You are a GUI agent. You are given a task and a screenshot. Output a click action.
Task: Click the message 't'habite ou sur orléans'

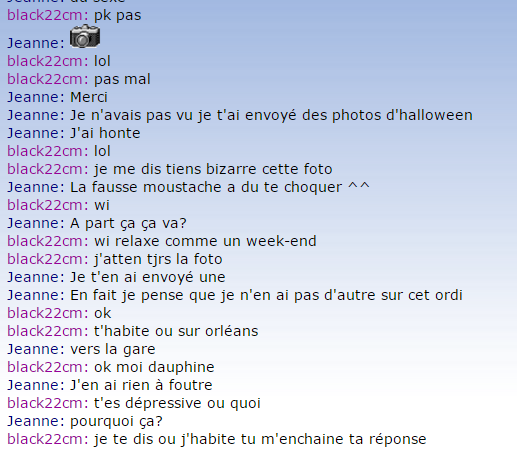176,331
